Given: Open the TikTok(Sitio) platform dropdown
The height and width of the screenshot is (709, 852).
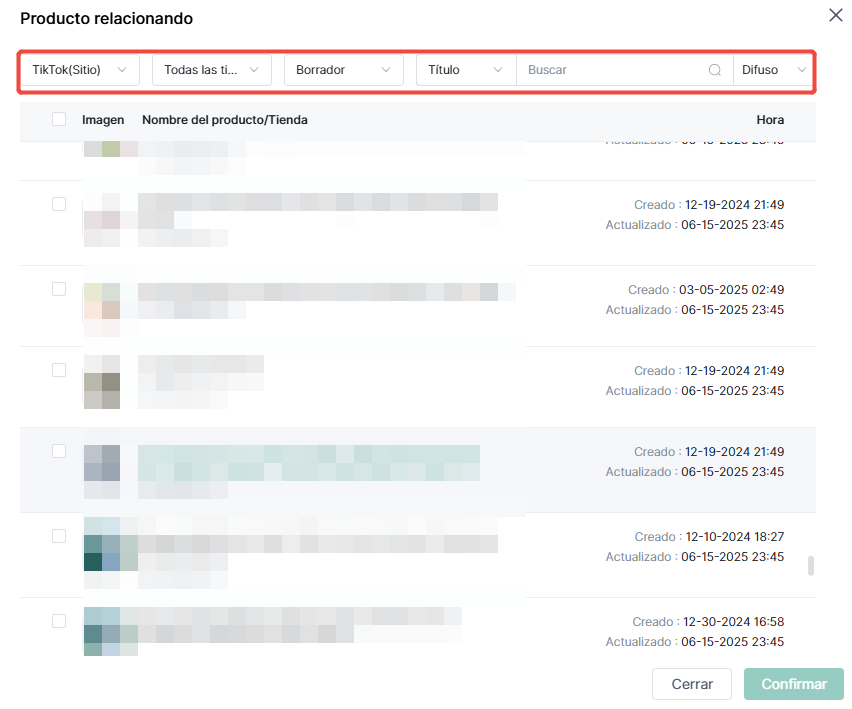Looking at the screenshot, I should click(x=80, y=70).
